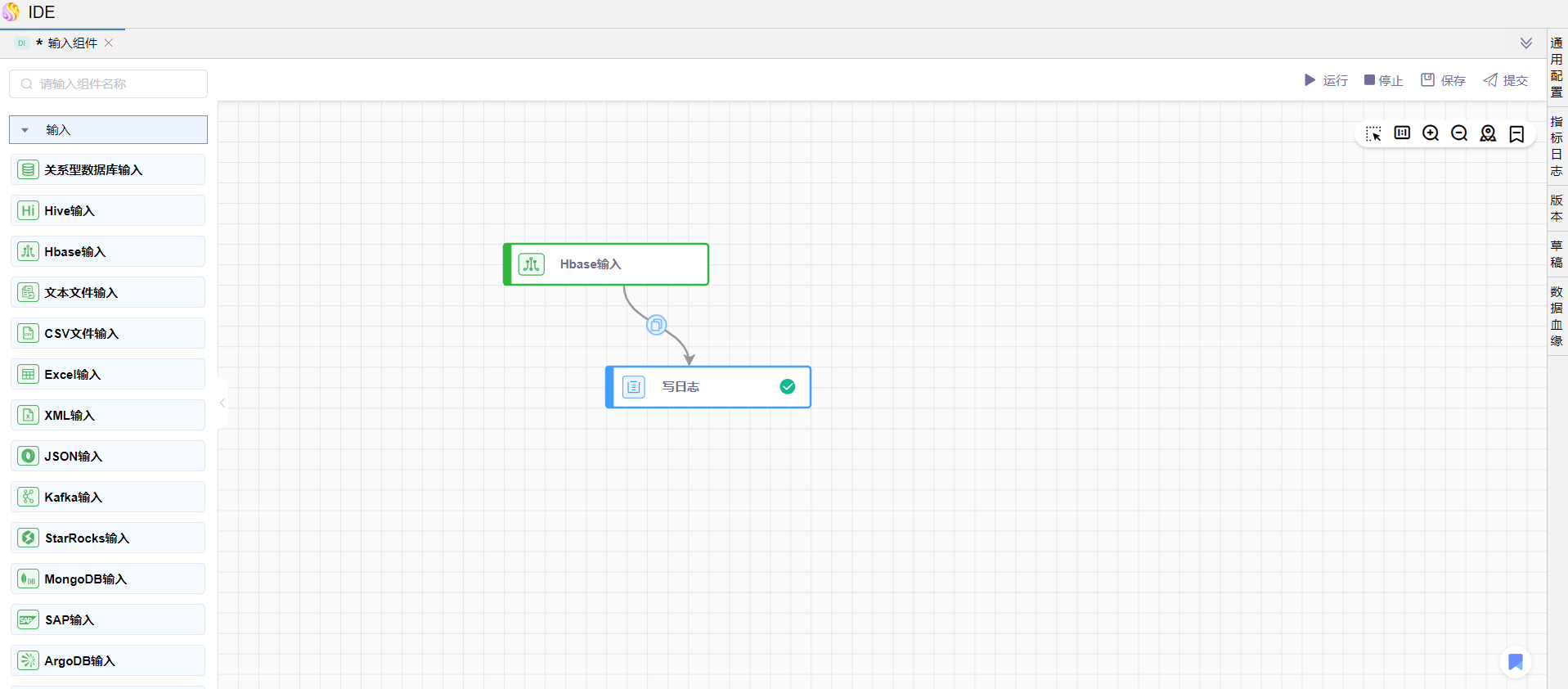This screenshot has height=689, width=1568.
Task: Click the copy icon on the connector line
Action: point(656,326)
